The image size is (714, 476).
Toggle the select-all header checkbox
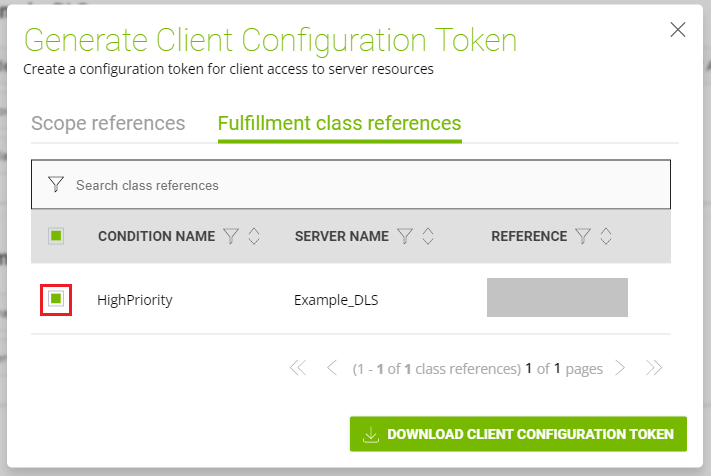click(x=56, y=236)
